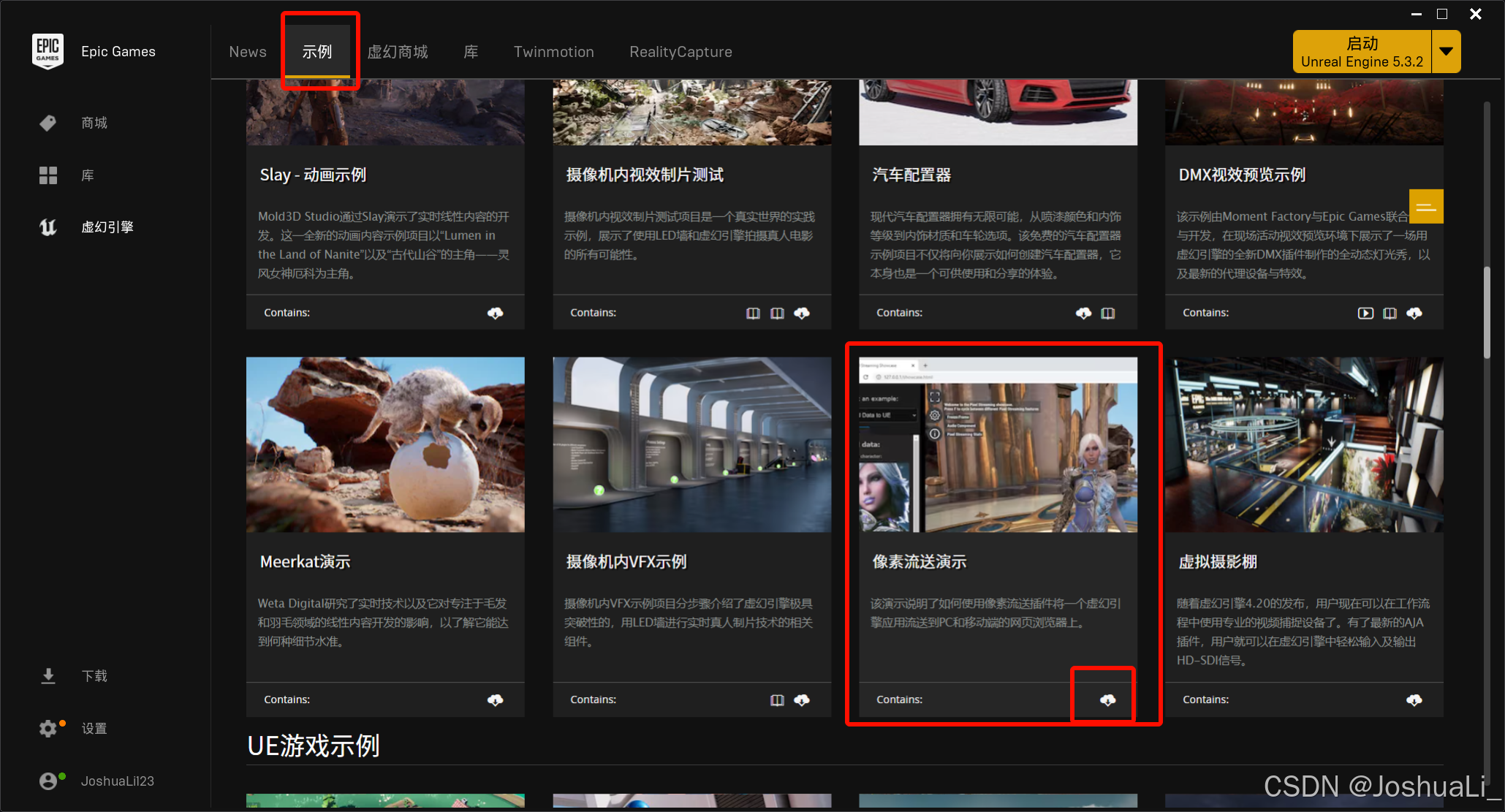Click the 摄像机内视效制片测试 title
1505x812 pixels.
645,175
